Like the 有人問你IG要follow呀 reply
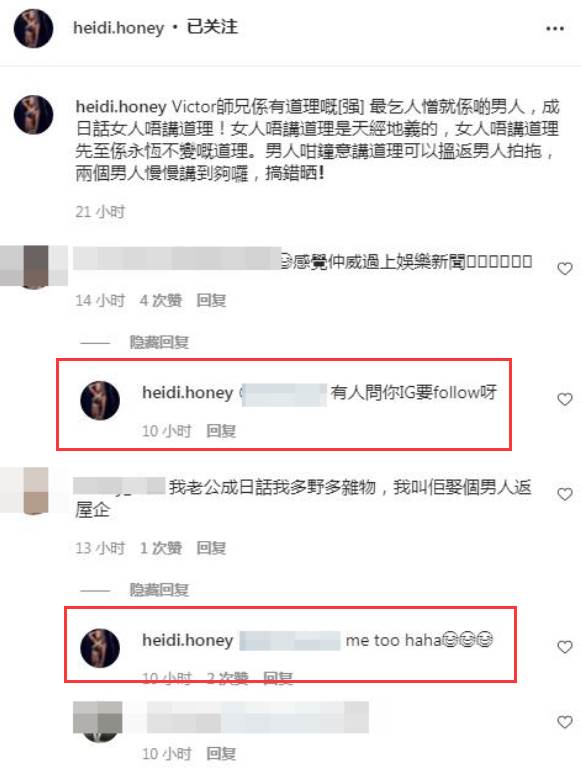Screen dimensions: 581x783 [x=565, y=399]
